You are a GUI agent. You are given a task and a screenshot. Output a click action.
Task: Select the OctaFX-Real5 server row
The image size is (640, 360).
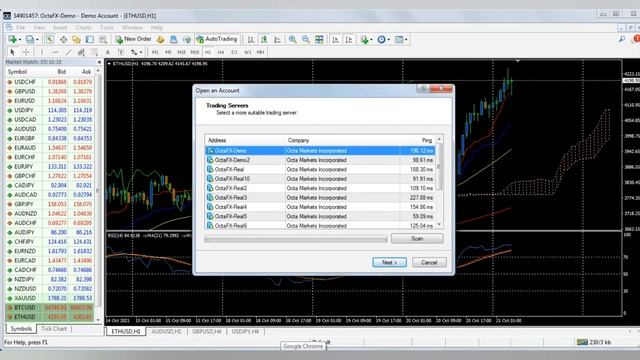[320, 216]
